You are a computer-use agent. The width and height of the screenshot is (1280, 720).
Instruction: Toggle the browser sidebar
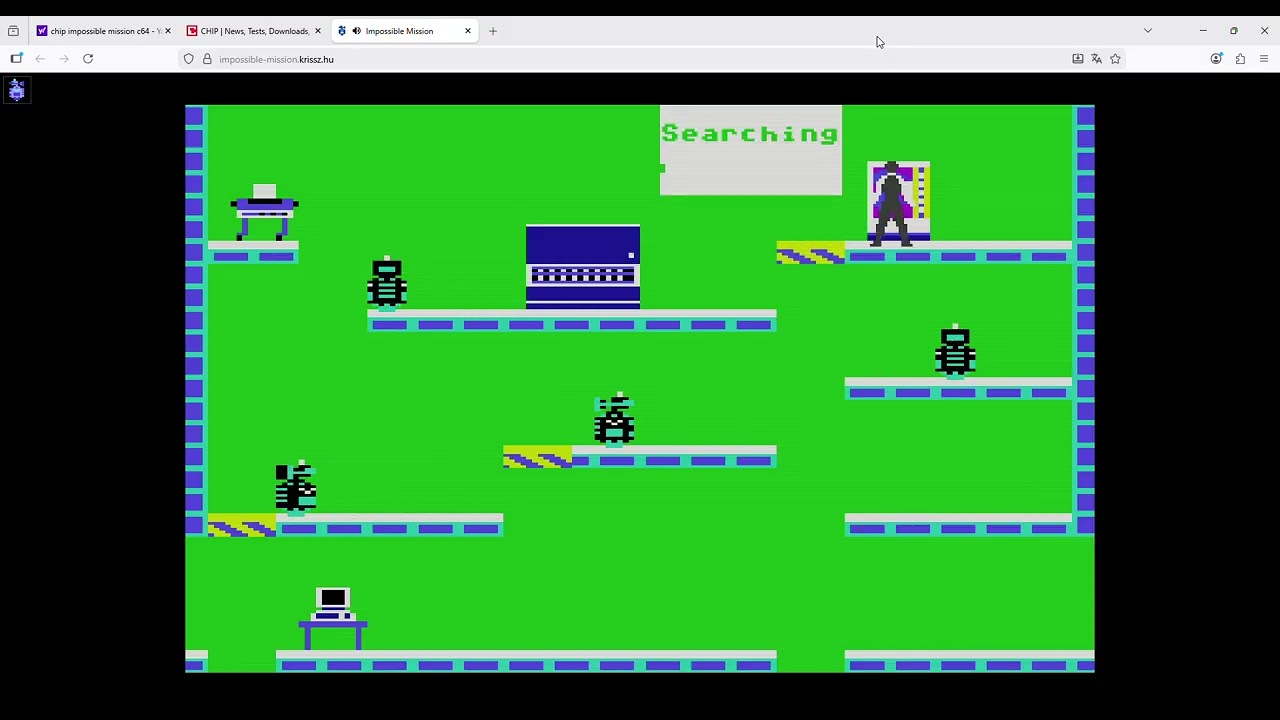point(16,59)
